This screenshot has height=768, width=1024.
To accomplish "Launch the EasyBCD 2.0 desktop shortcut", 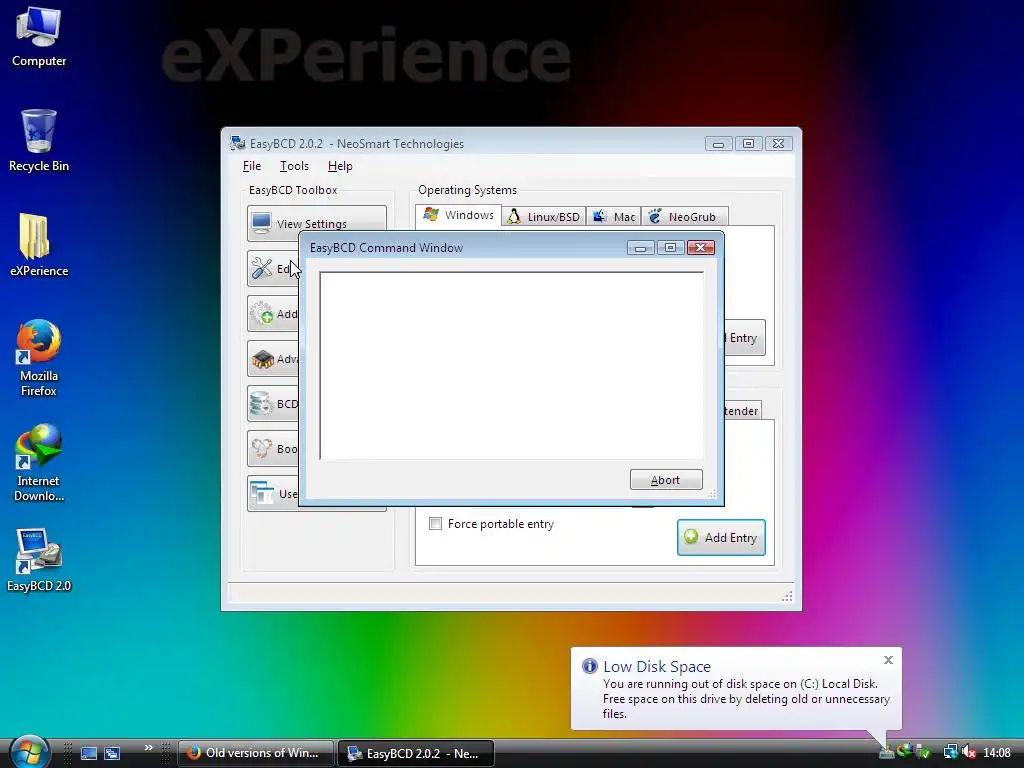I will coord(39,560).
